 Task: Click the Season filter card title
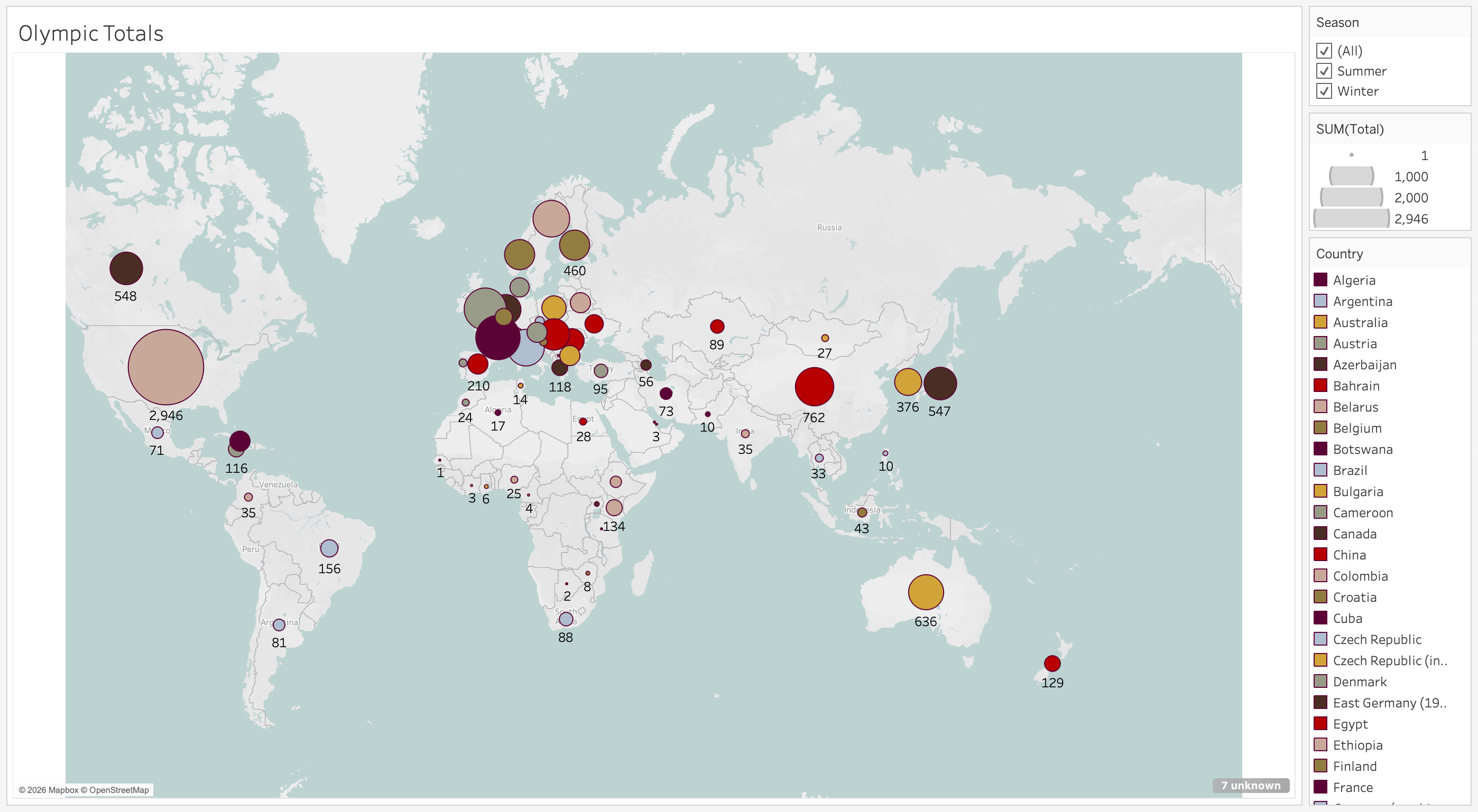point(1337,22)
